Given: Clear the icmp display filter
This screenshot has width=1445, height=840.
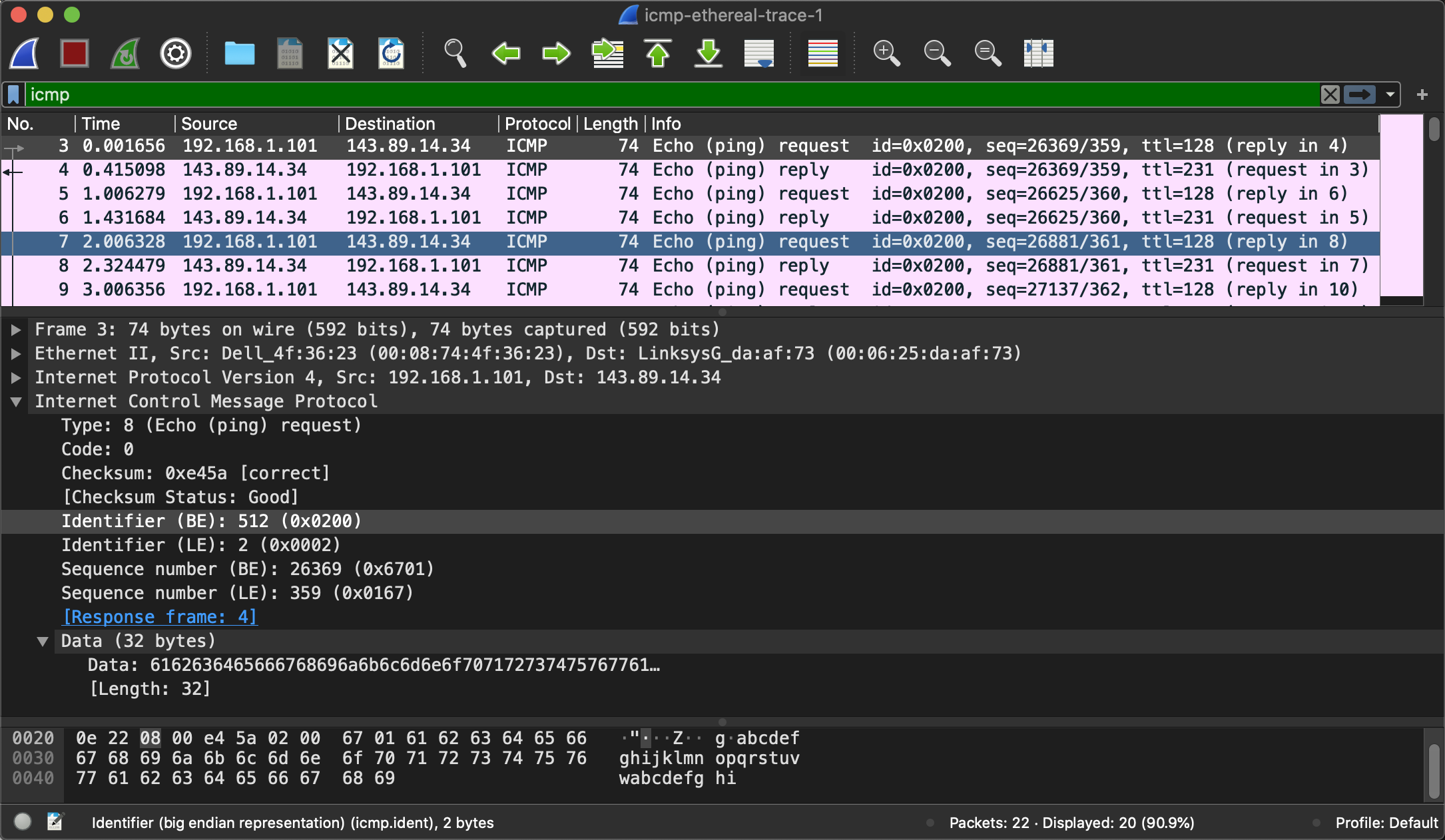Looking at the screenshot, I should point(1330,95).
